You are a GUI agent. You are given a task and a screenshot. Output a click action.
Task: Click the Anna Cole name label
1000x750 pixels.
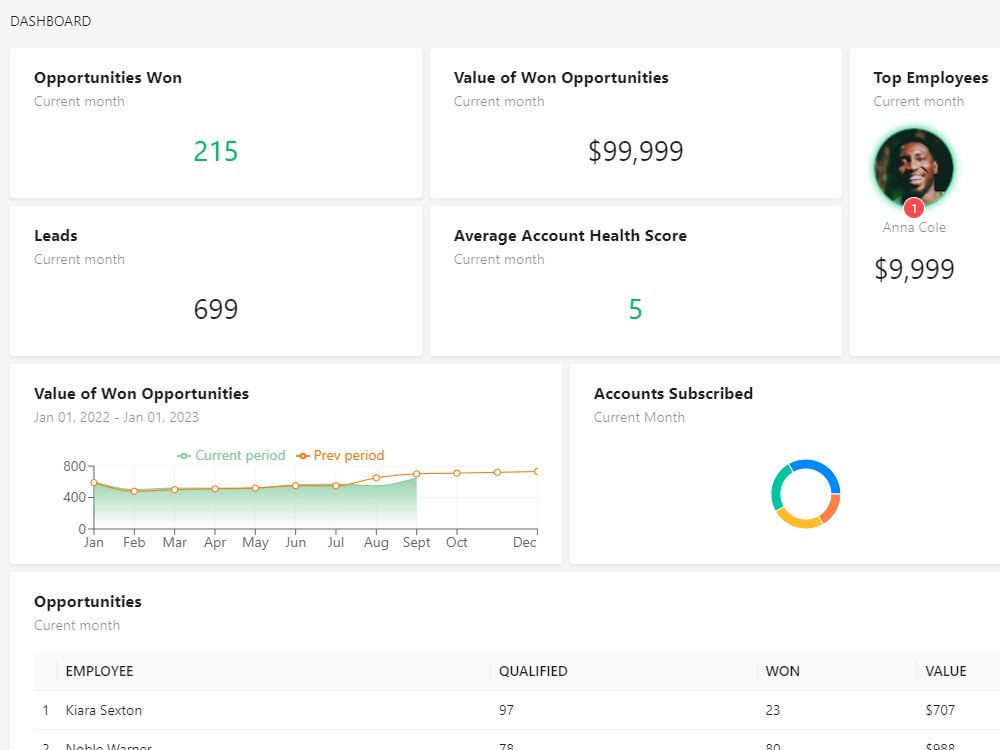point(914,227)
